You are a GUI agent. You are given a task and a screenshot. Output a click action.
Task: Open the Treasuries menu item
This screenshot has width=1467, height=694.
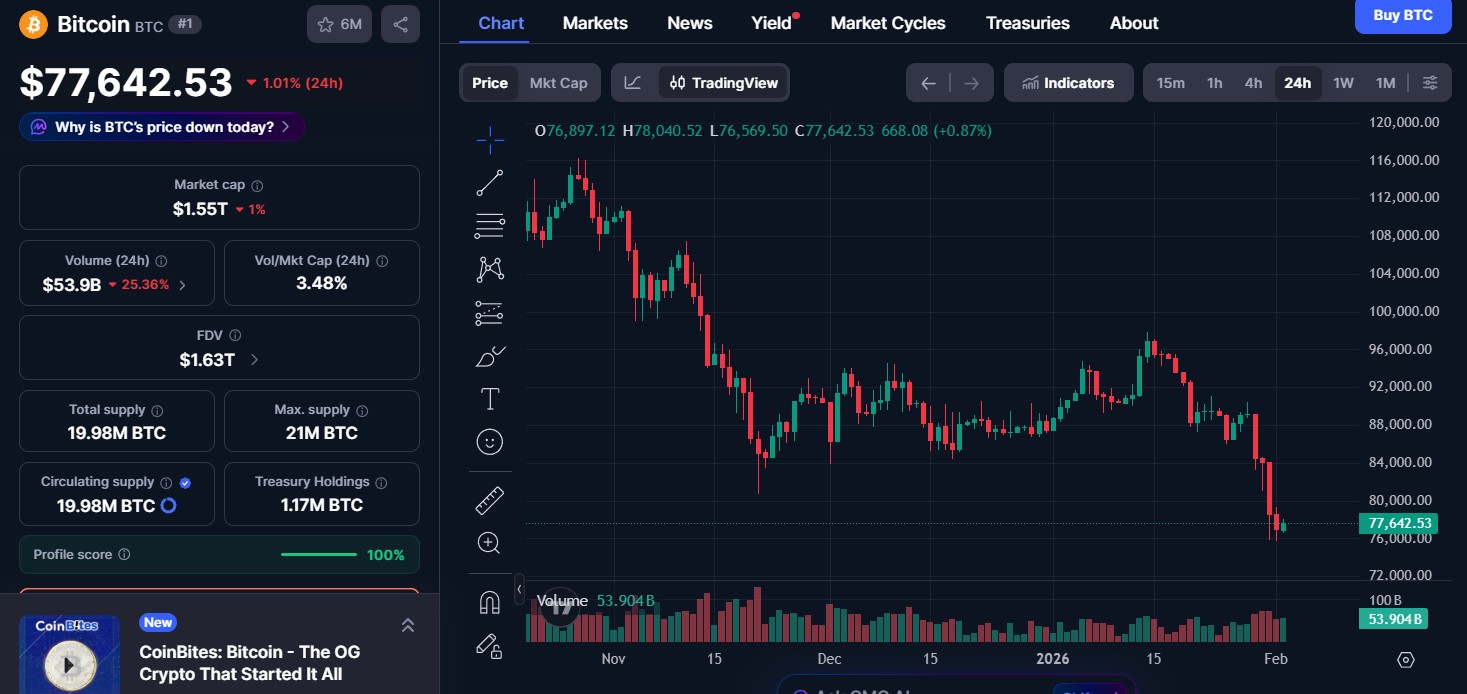[x=1027, y=22]
